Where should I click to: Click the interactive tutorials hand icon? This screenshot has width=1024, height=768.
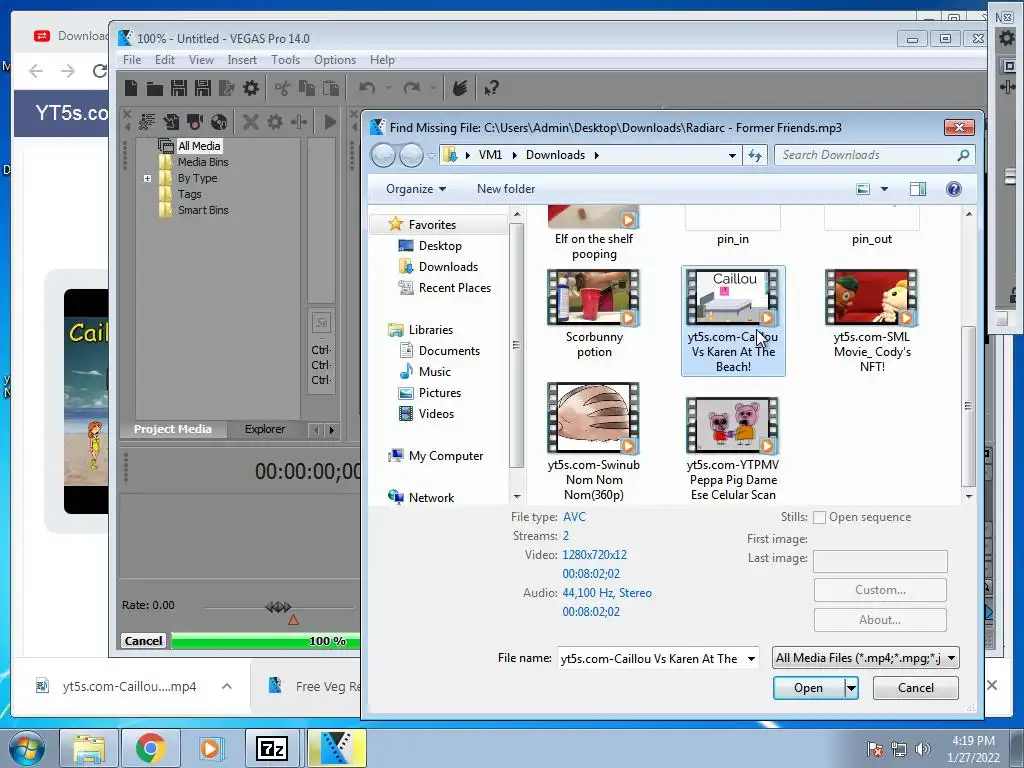(460, 88)
